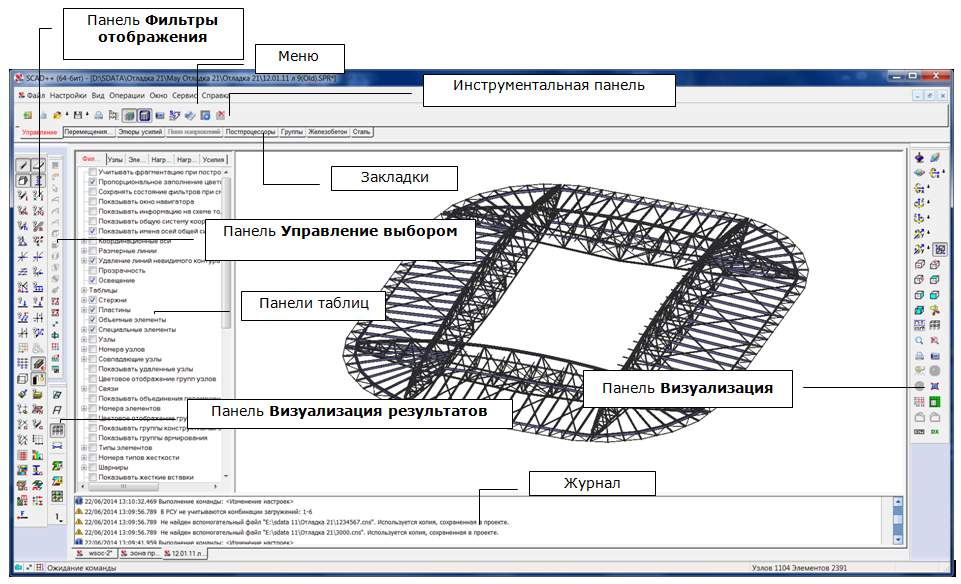Open the 'Железобетон' tab

coord(329,132)
